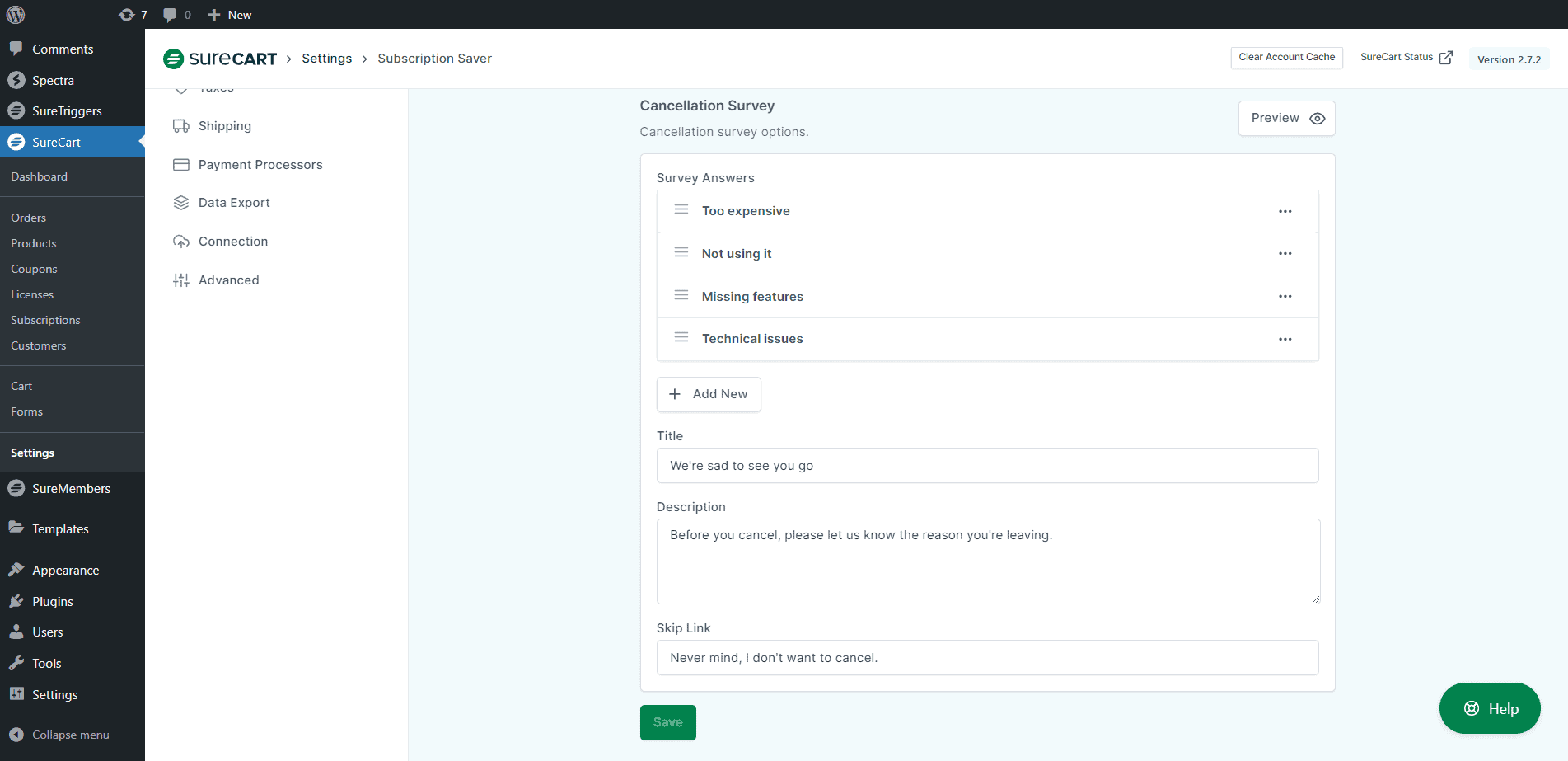The image size is (1568, 761).
Task: Select the Payment Processors settings icon
Action: pyautogui.click(x=181, y=164)
